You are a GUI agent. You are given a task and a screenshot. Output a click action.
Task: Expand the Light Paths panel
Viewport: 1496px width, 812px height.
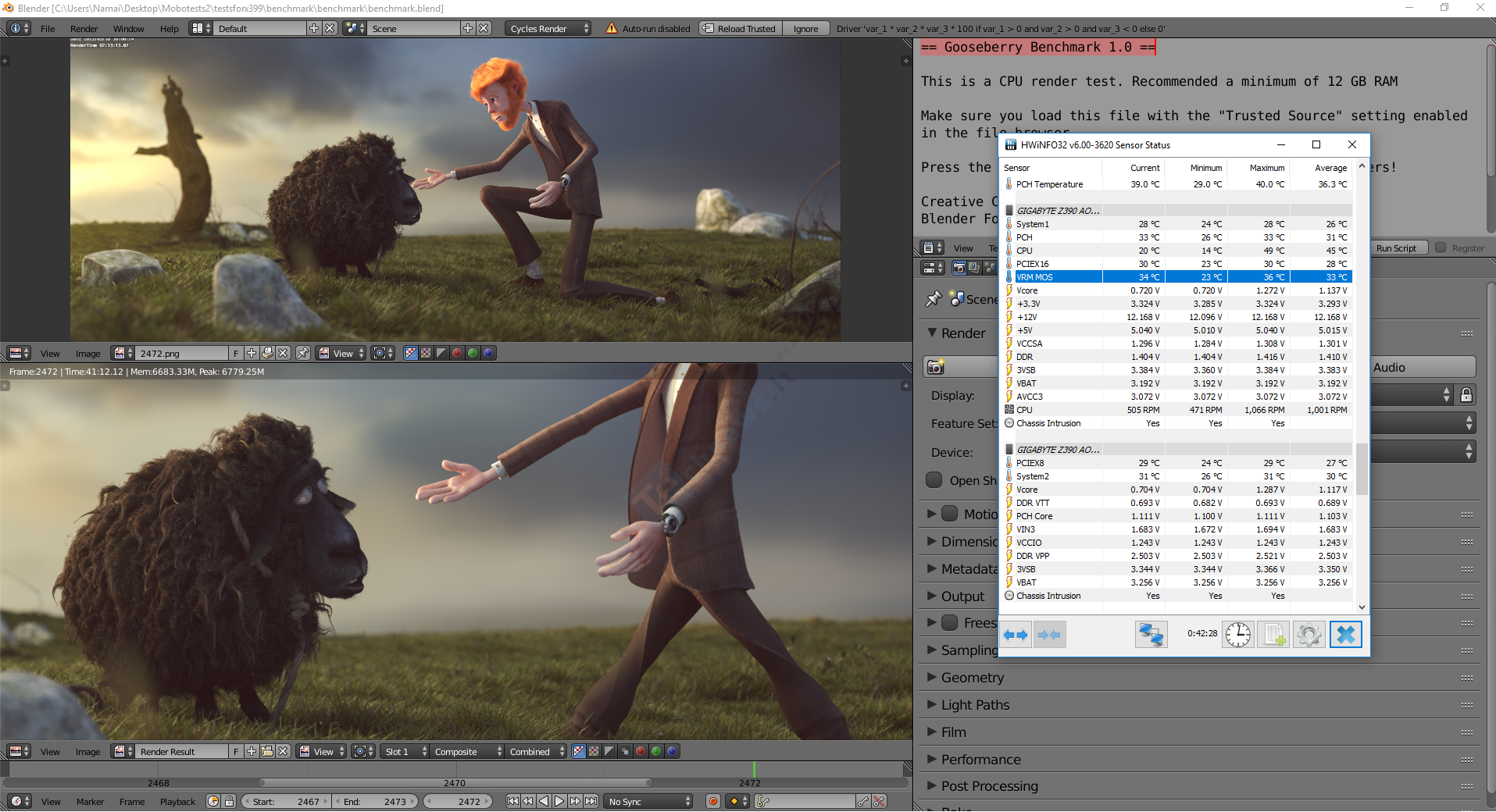931,704
